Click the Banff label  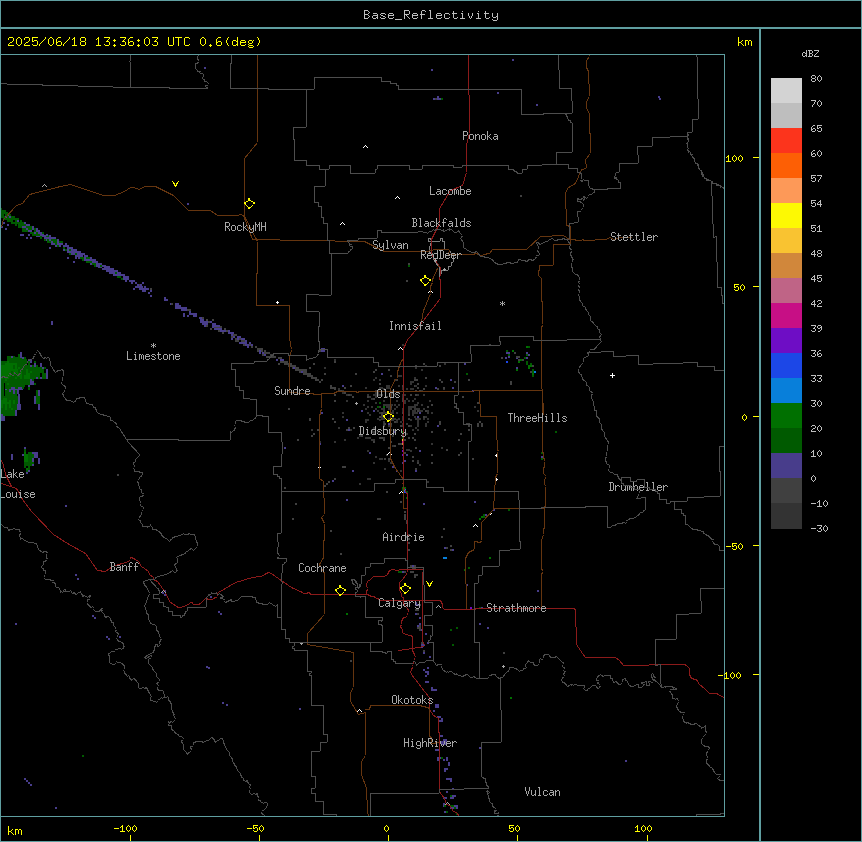(x=124, y=567)
